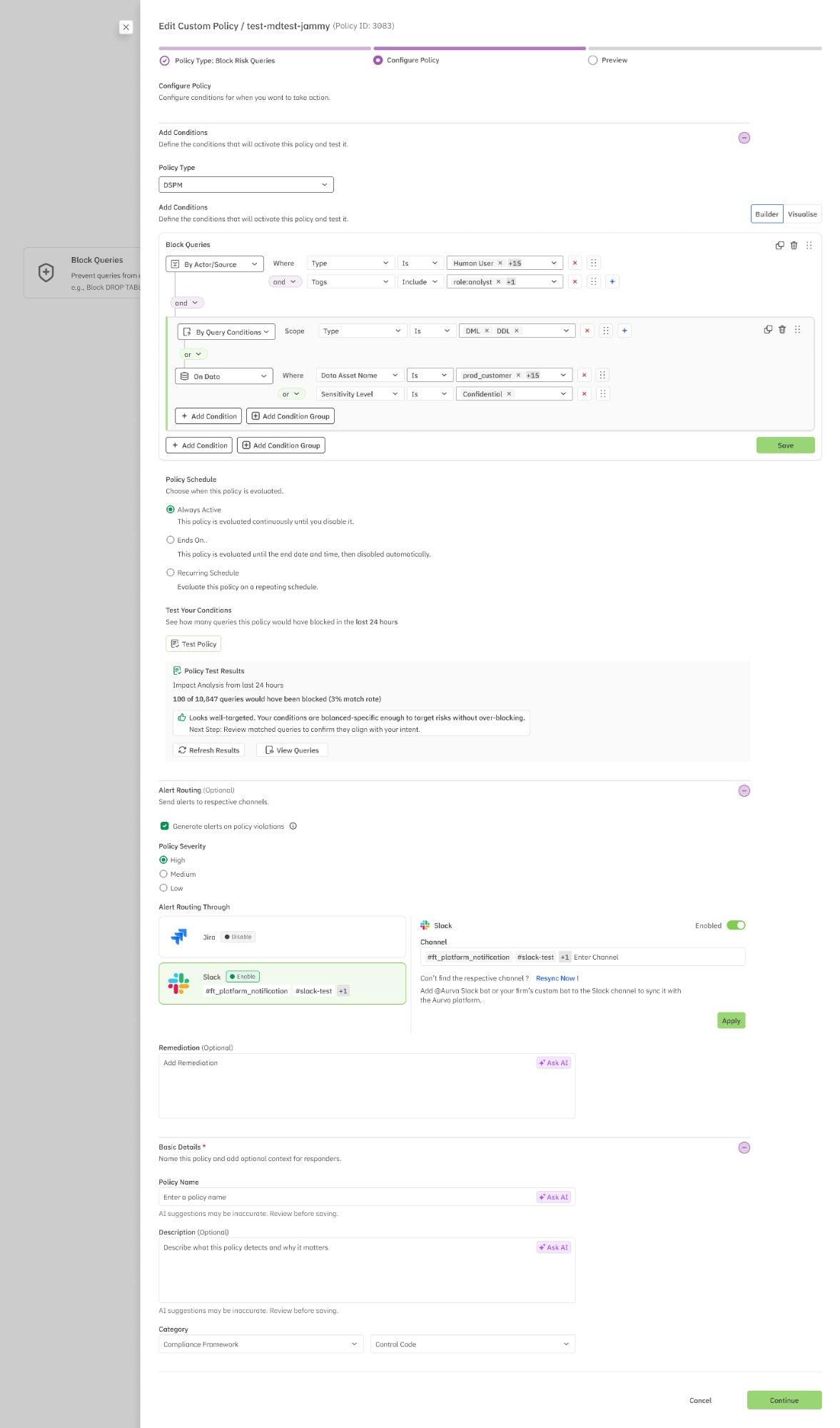Remove the Sensitivity Level condition row
This screenshot has height=1428, width=840.
[584, 394]
